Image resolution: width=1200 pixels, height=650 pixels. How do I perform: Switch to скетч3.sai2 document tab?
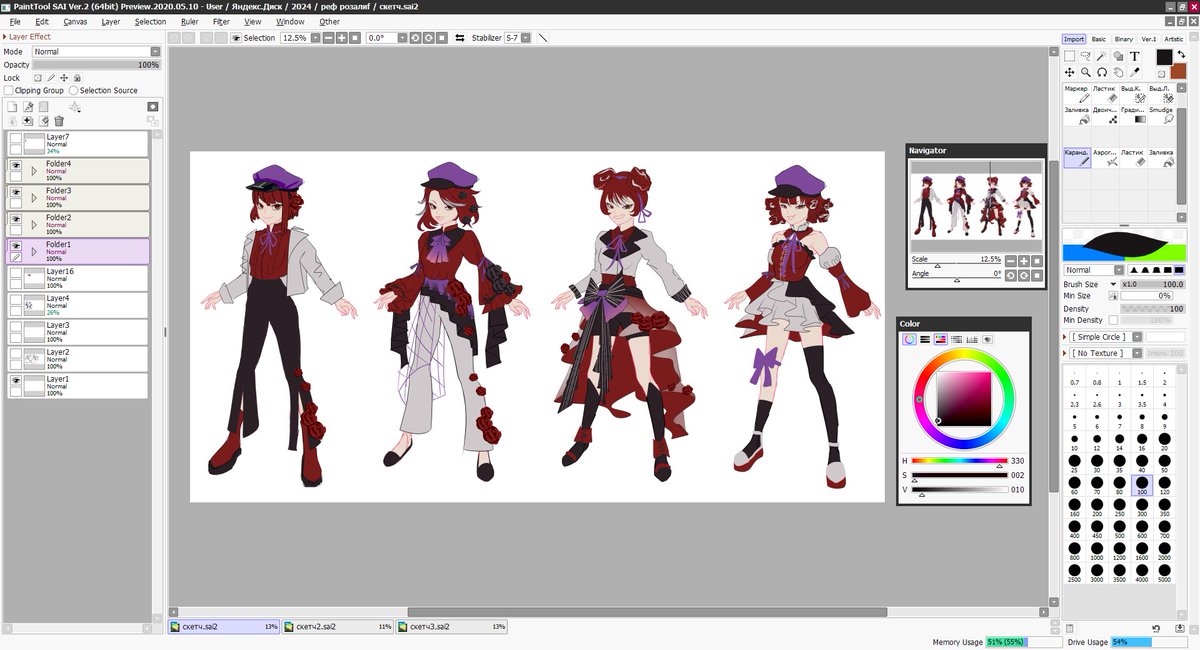[452, 627]
